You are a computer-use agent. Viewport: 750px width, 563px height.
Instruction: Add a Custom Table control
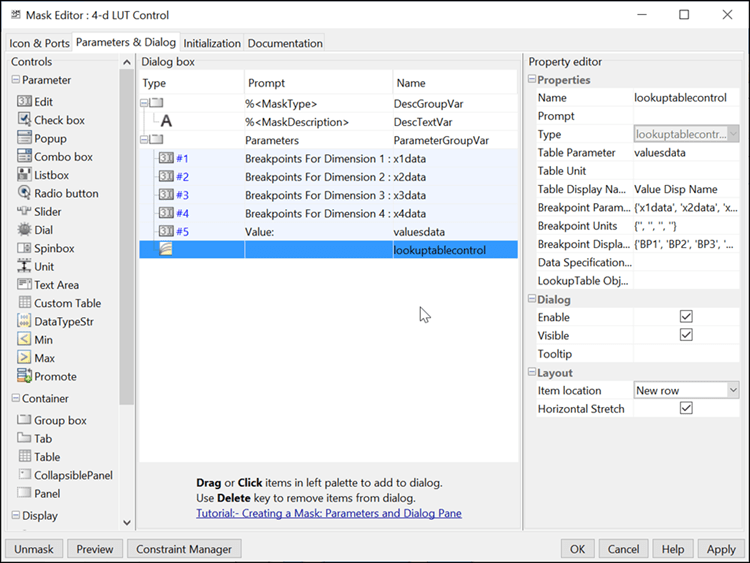(25, 303)
